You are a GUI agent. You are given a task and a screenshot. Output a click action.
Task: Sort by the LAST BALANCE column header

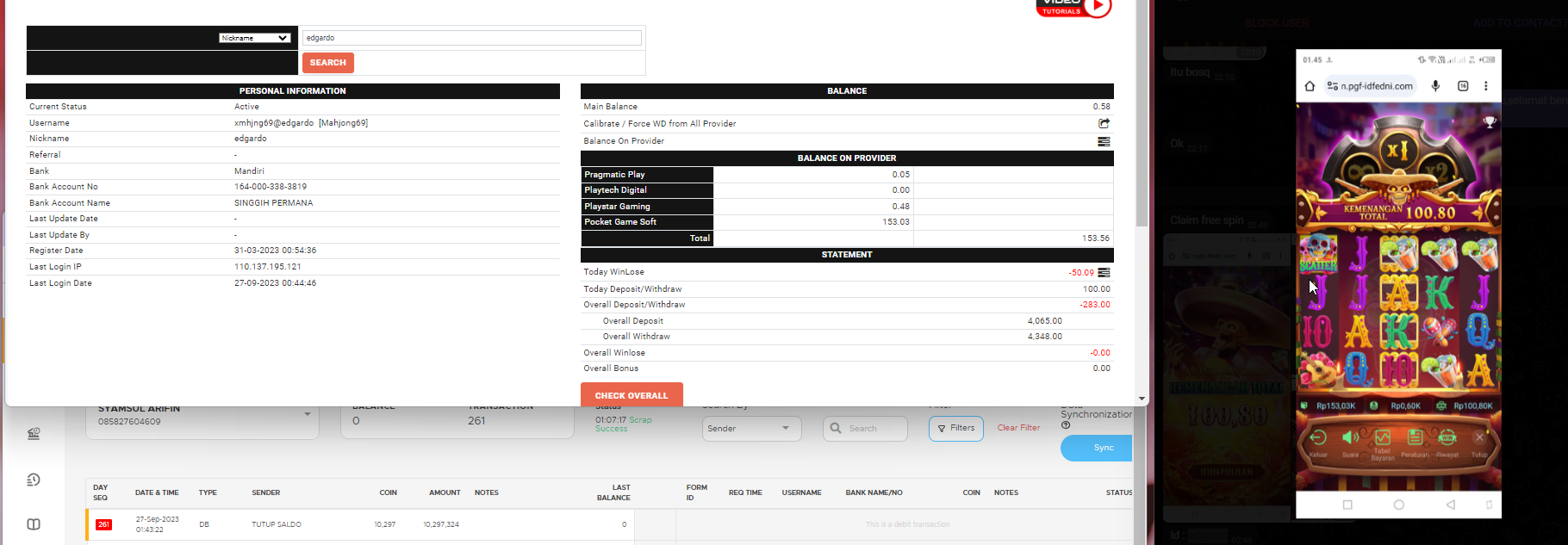click(613, 492)
